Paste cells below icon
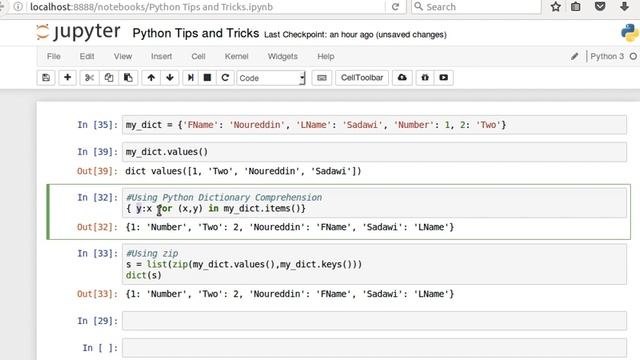The image size is (640, 360). pyautogui.click(x=128, y=78)
